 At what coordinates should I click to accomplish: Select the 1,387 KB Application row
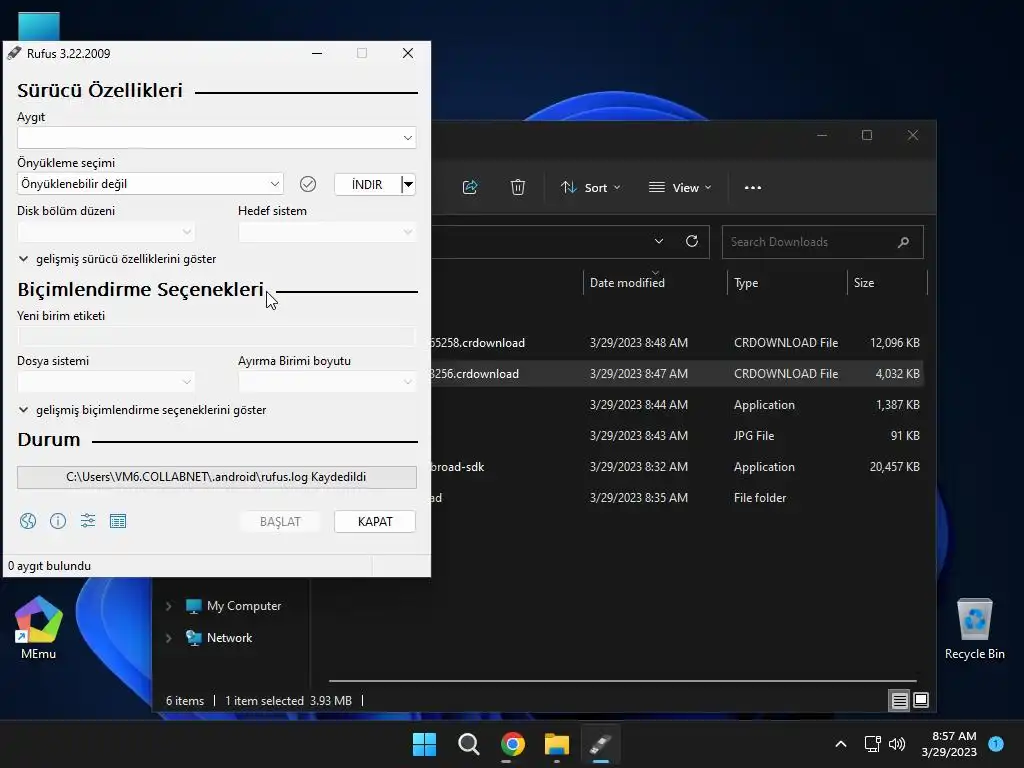(676, 405)
